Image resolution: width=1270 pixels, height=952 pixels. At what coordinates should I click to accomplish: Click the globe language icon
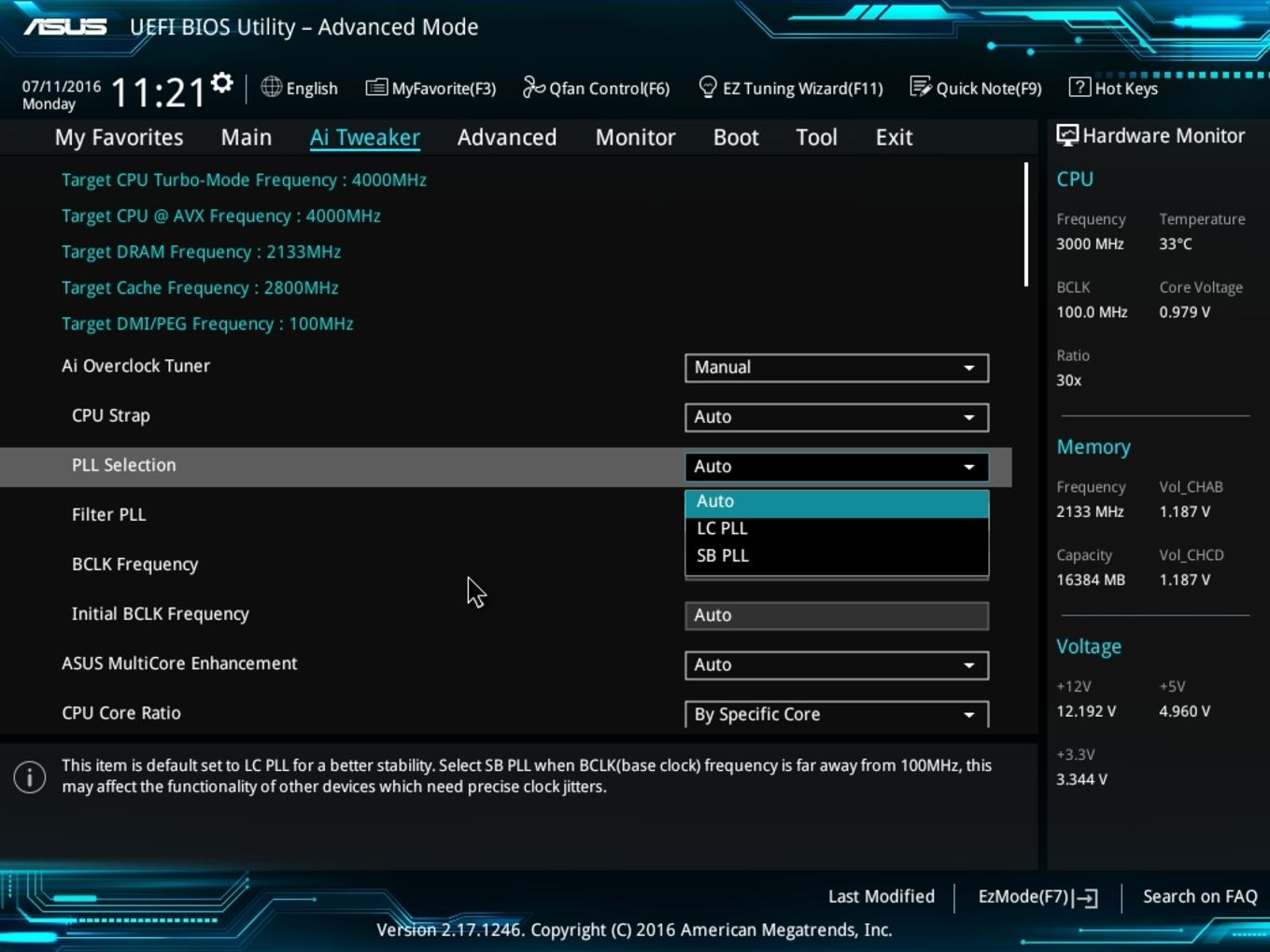271,87
